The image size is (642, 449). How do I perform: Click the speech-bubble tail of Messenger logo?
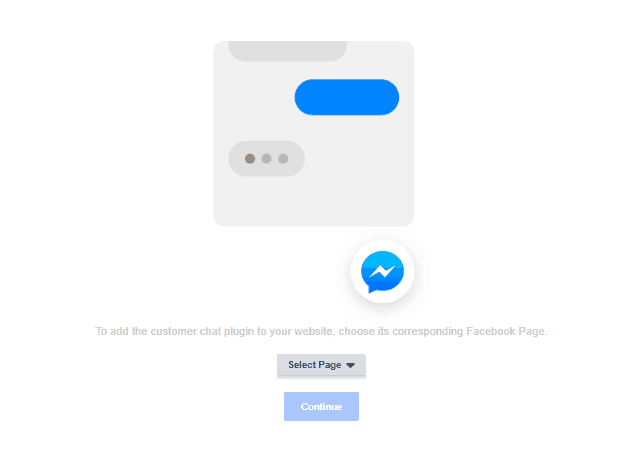coord(372,290)
